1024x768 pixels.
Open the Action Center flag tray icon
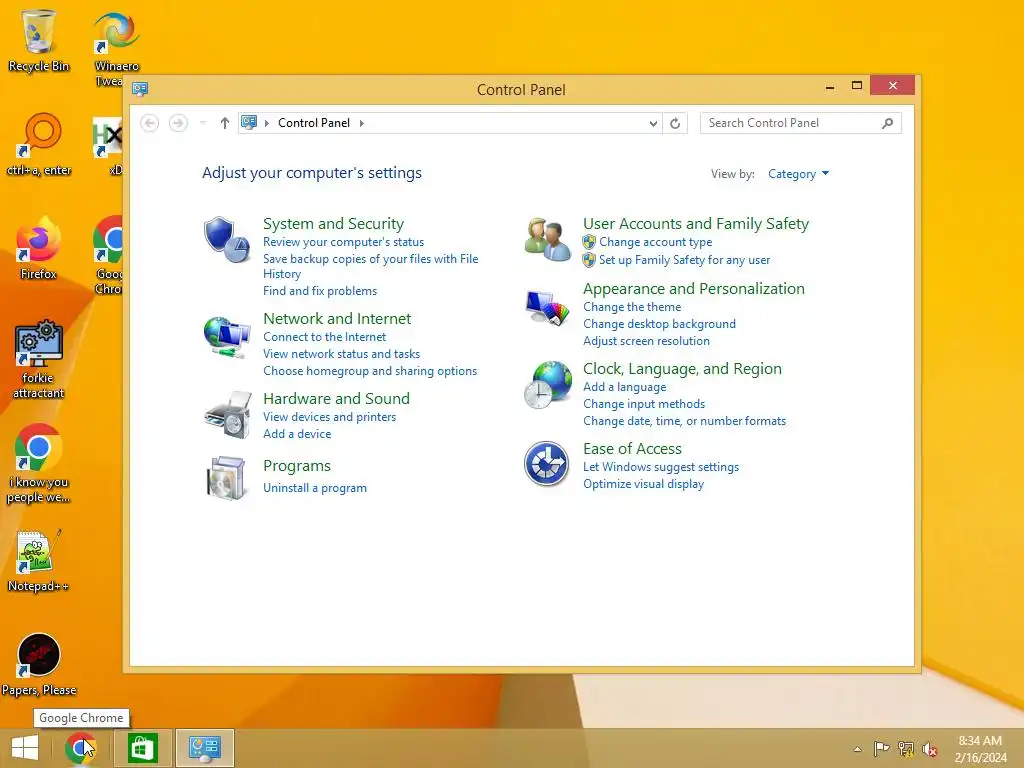881,748
